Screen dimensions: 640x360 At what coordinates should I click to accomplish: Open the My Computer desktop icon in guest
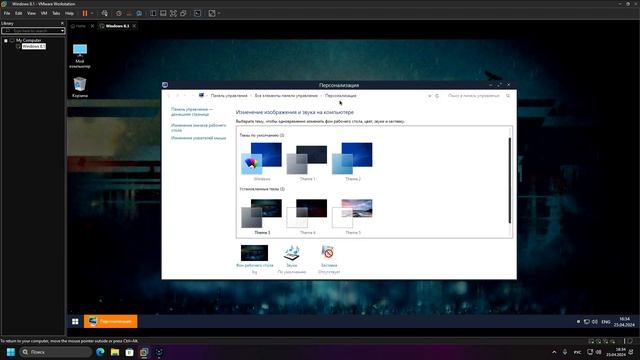[x=80, y=56]
